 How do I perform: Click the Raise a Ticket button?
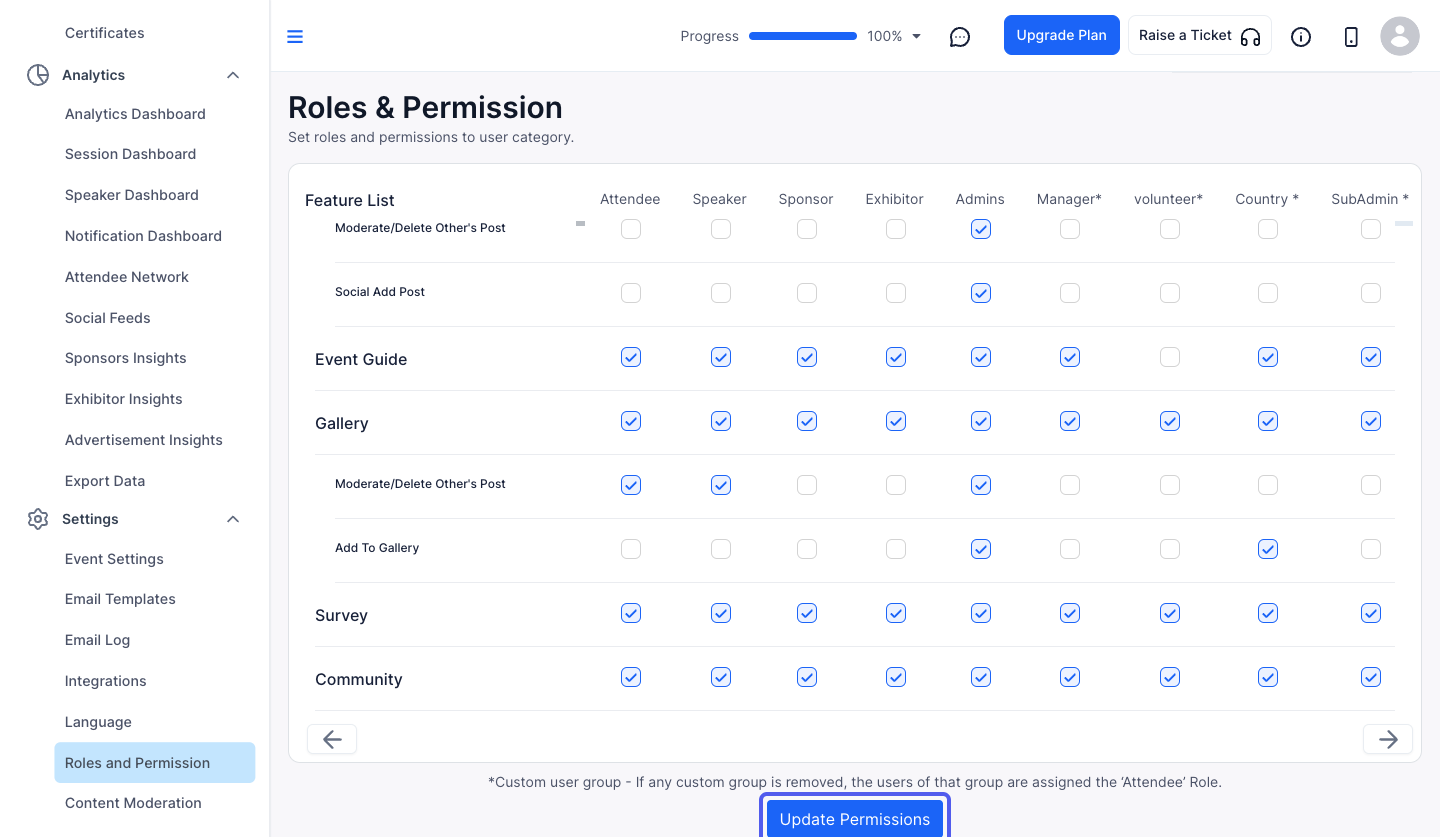pos(1200,35)
